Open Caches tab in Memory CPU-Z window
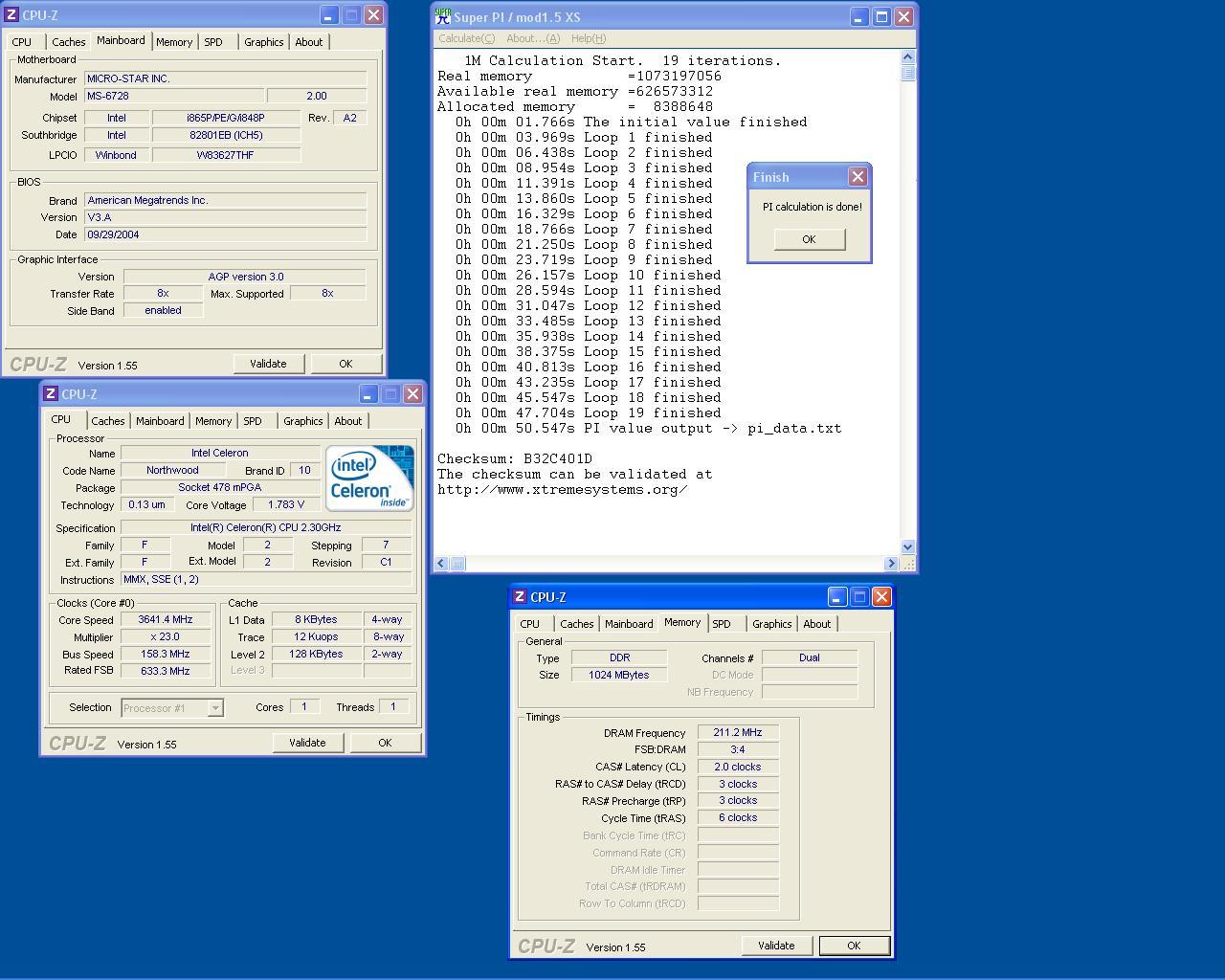Screen dimensions: 1225x980 pos(576,624)
